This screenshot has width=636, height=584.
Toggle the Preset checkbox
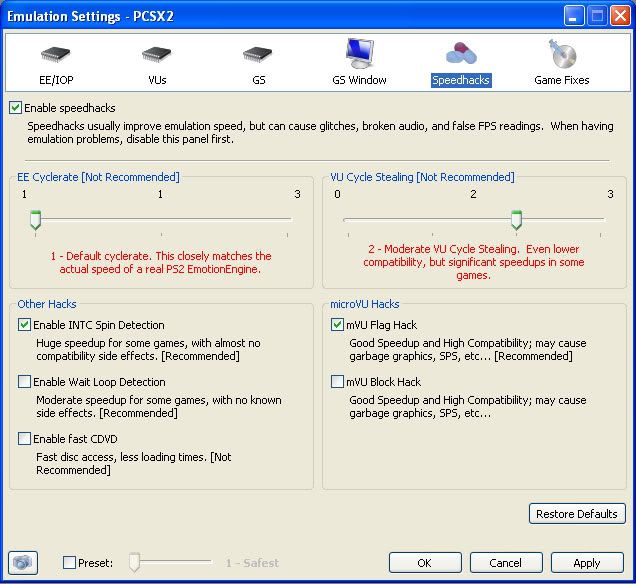69,563
